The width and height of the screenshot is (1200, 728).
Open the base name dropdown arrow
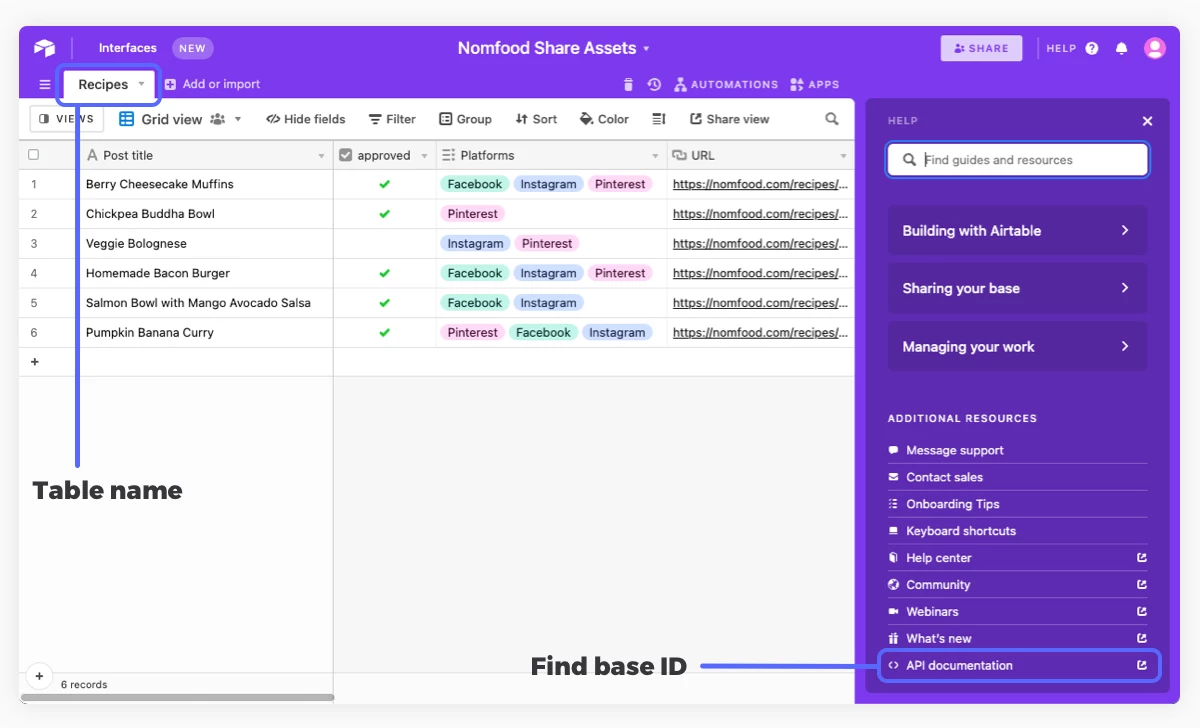[x=646, y=49]
